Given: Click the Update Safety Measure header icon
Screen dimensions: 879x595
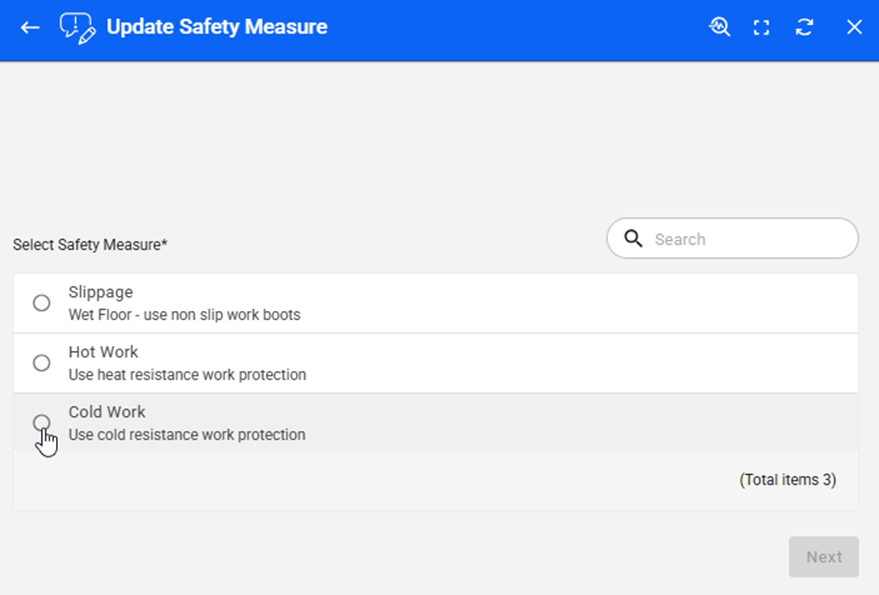Looking at the screenshot, I should [x=78, y=27].
